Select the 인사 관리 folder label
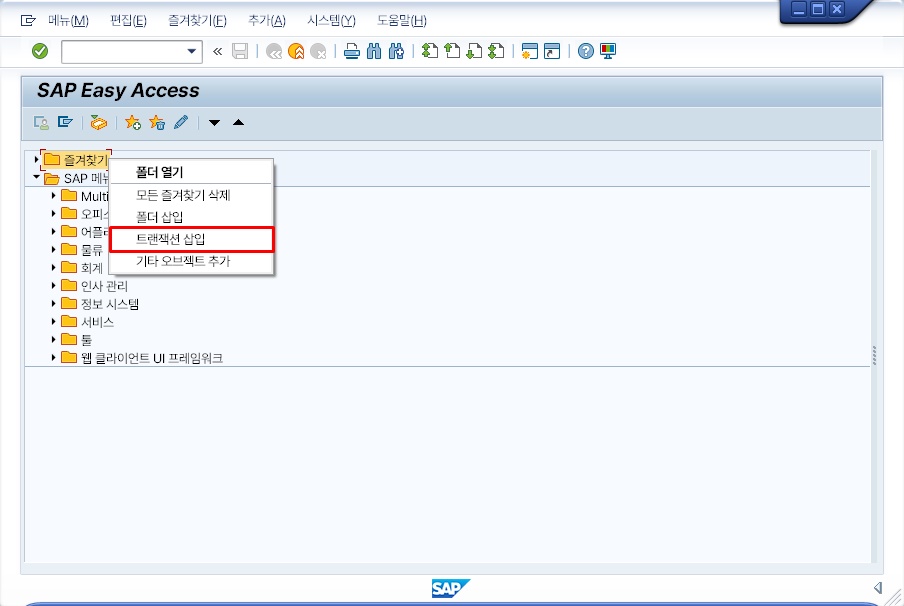The width and height of the screenshot is (904, 606). (104, 285)
